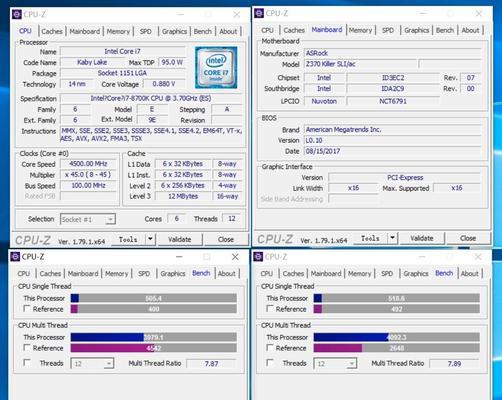Click Multi Thread Ratio value 7.89
This screenshot has height=400, width=502.
click(x=454, y=363)
